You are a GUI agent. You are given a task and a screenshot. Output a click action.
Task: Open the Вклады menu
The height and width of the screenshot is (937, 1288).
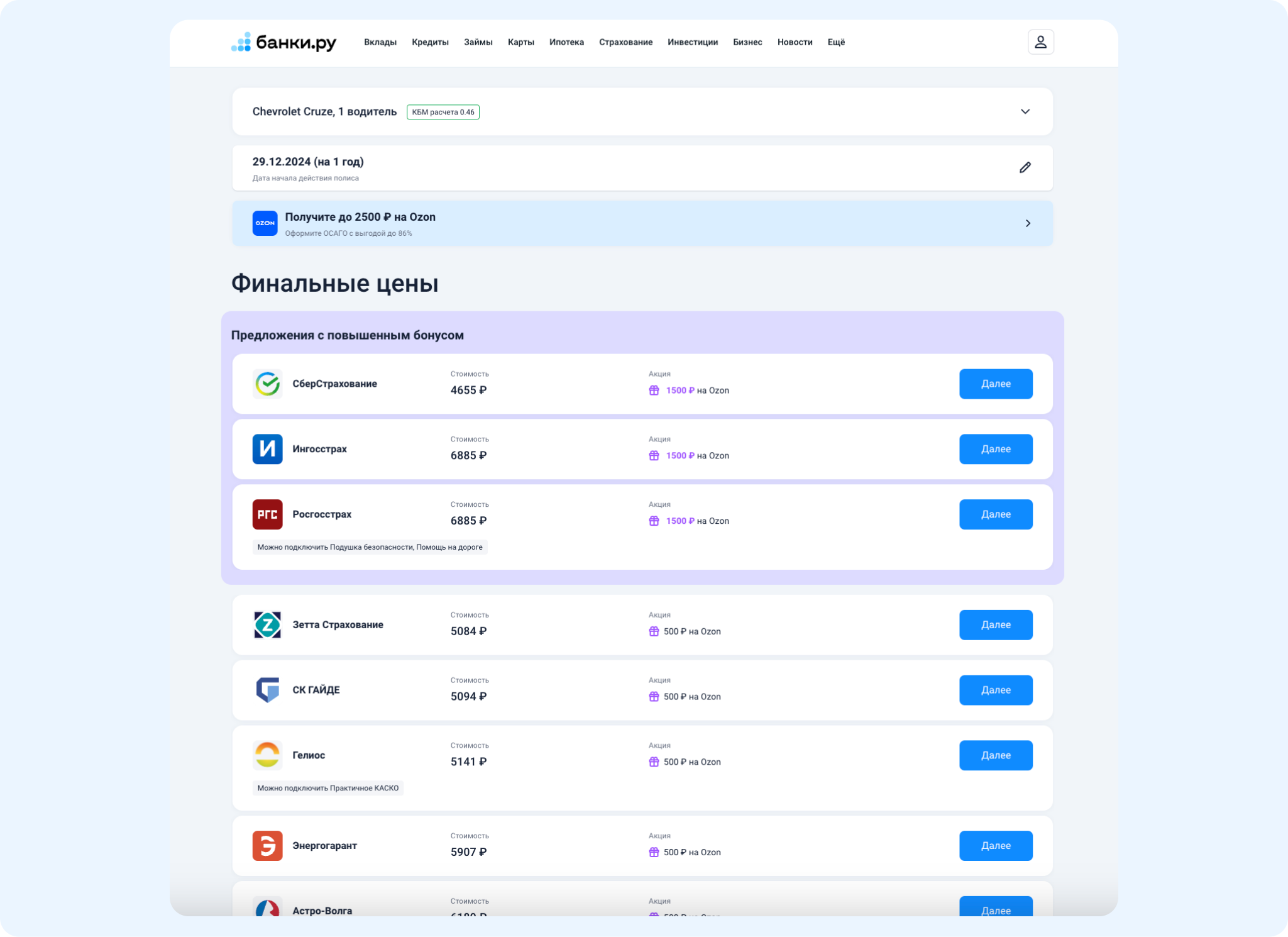coord(380,42)
